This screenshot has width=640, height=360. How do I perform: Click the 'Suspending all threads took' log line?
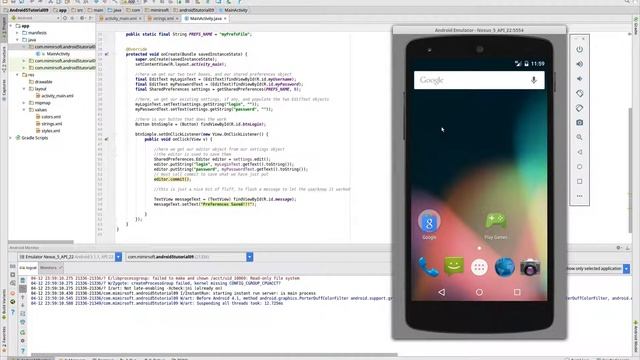click(157, 303)
